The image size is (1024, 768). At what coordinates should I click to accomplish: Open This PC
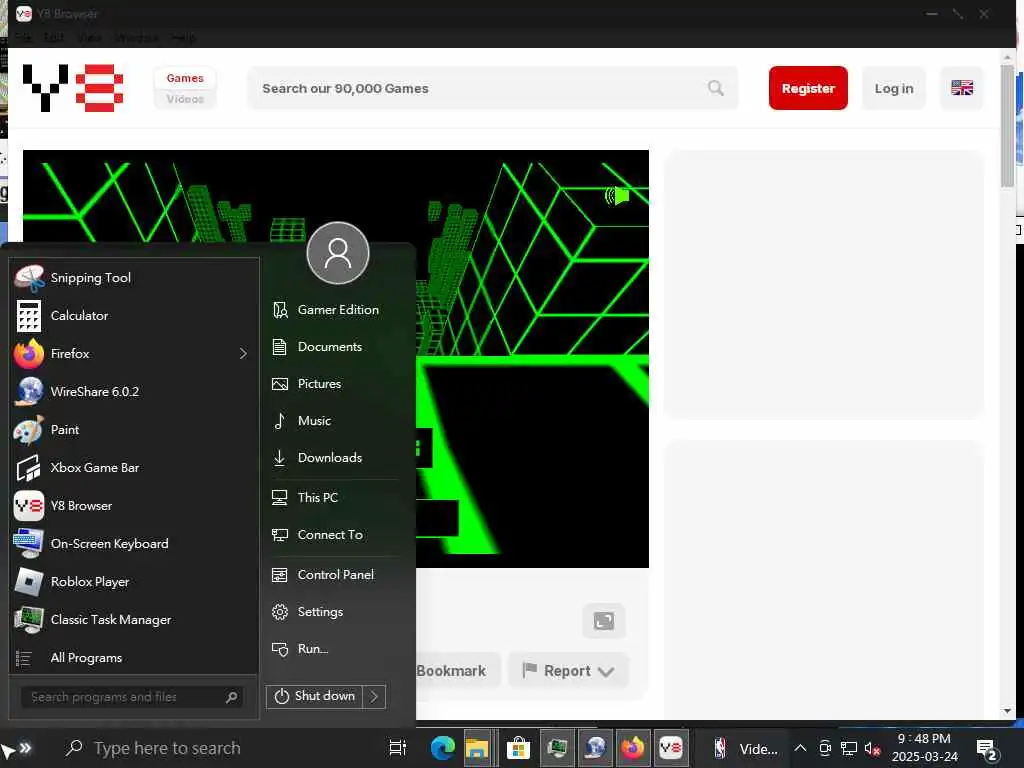[x=336, y=498]
